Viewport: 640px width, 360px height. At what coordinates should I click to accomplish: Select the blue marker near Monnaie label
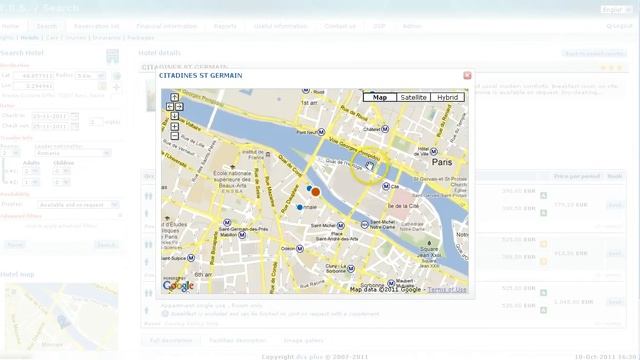[300, 207]
